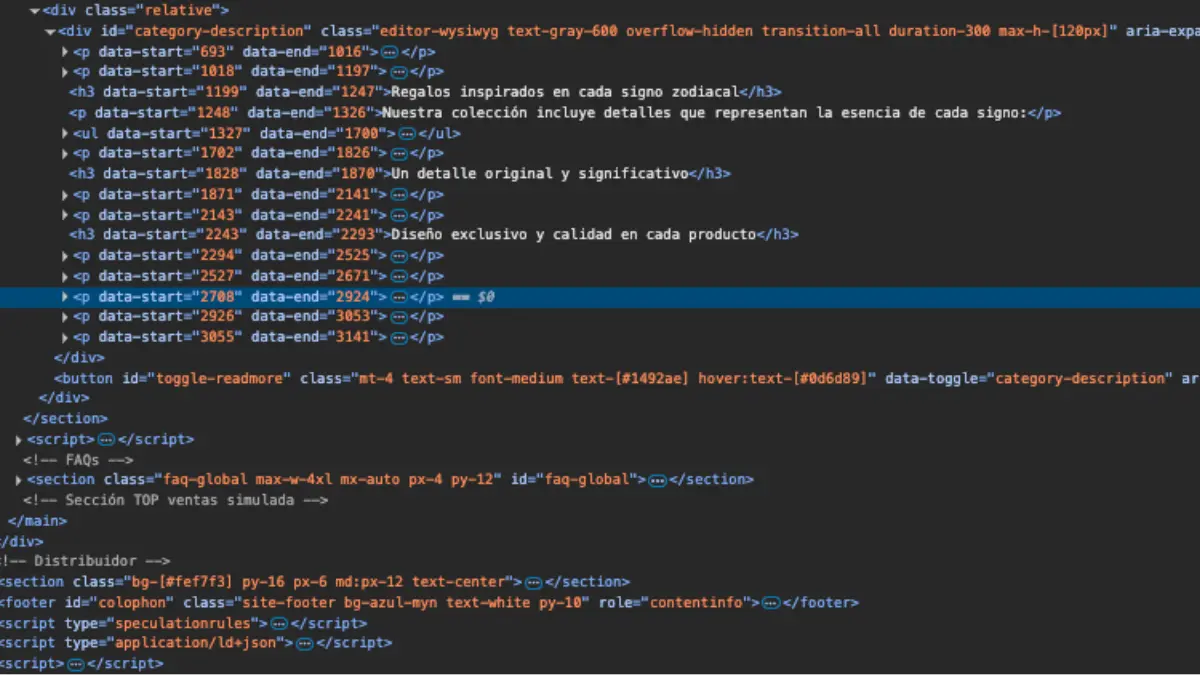Click 'Sección TOP ventas simulada' comment
Screen dimensions: 1200x675
pos(175,500)
